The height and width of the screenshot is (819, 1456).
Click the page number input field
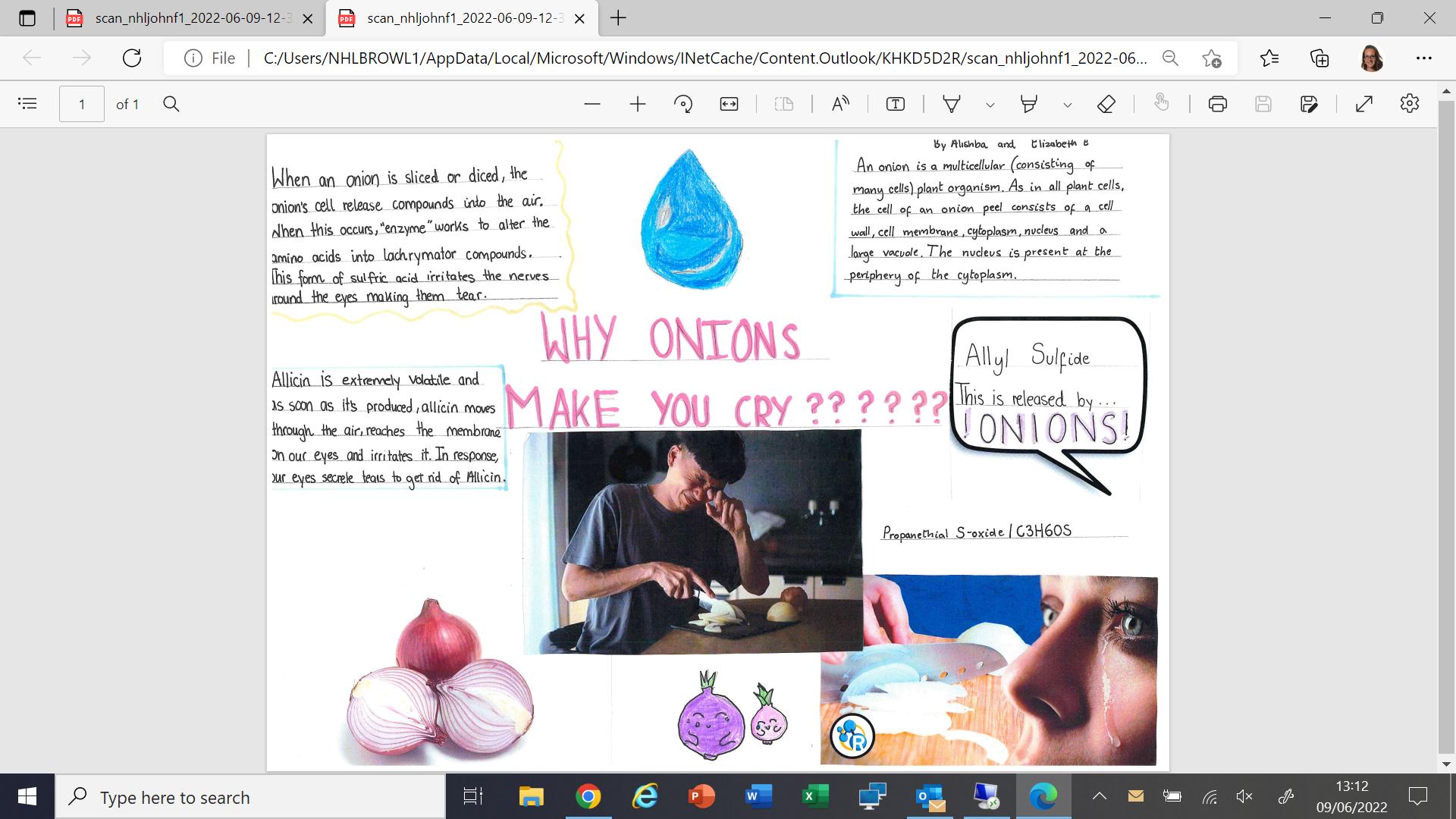coord(82,104)
